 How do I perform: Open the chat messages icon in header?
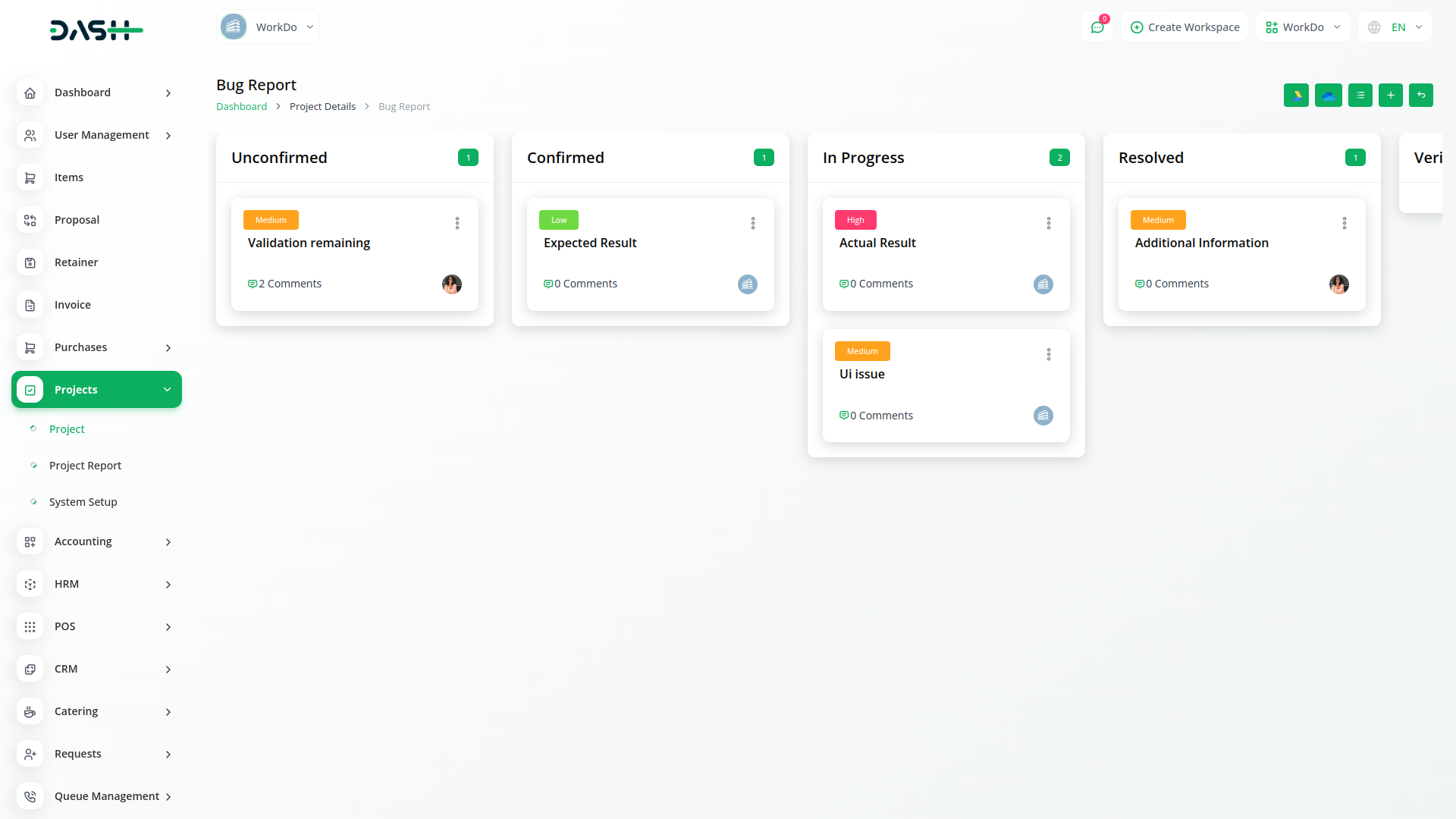pos(1097,27)
